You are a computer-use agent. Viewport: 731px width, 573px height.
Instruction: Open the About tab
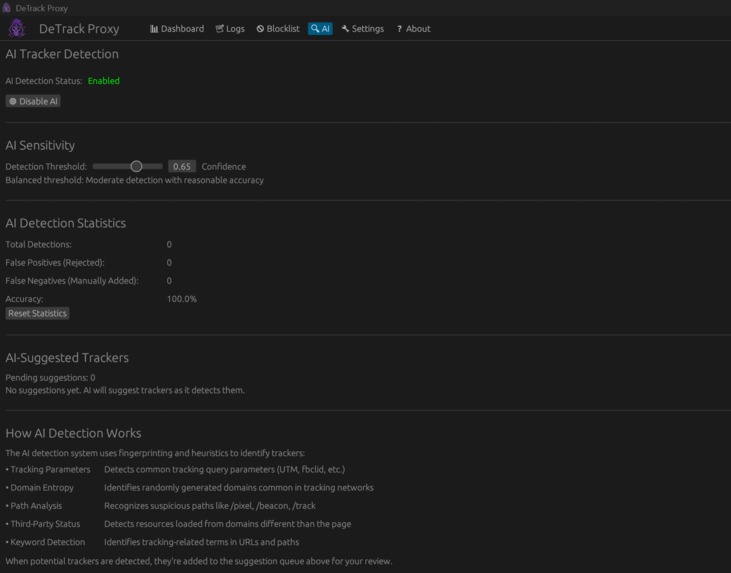coord(413,29)
